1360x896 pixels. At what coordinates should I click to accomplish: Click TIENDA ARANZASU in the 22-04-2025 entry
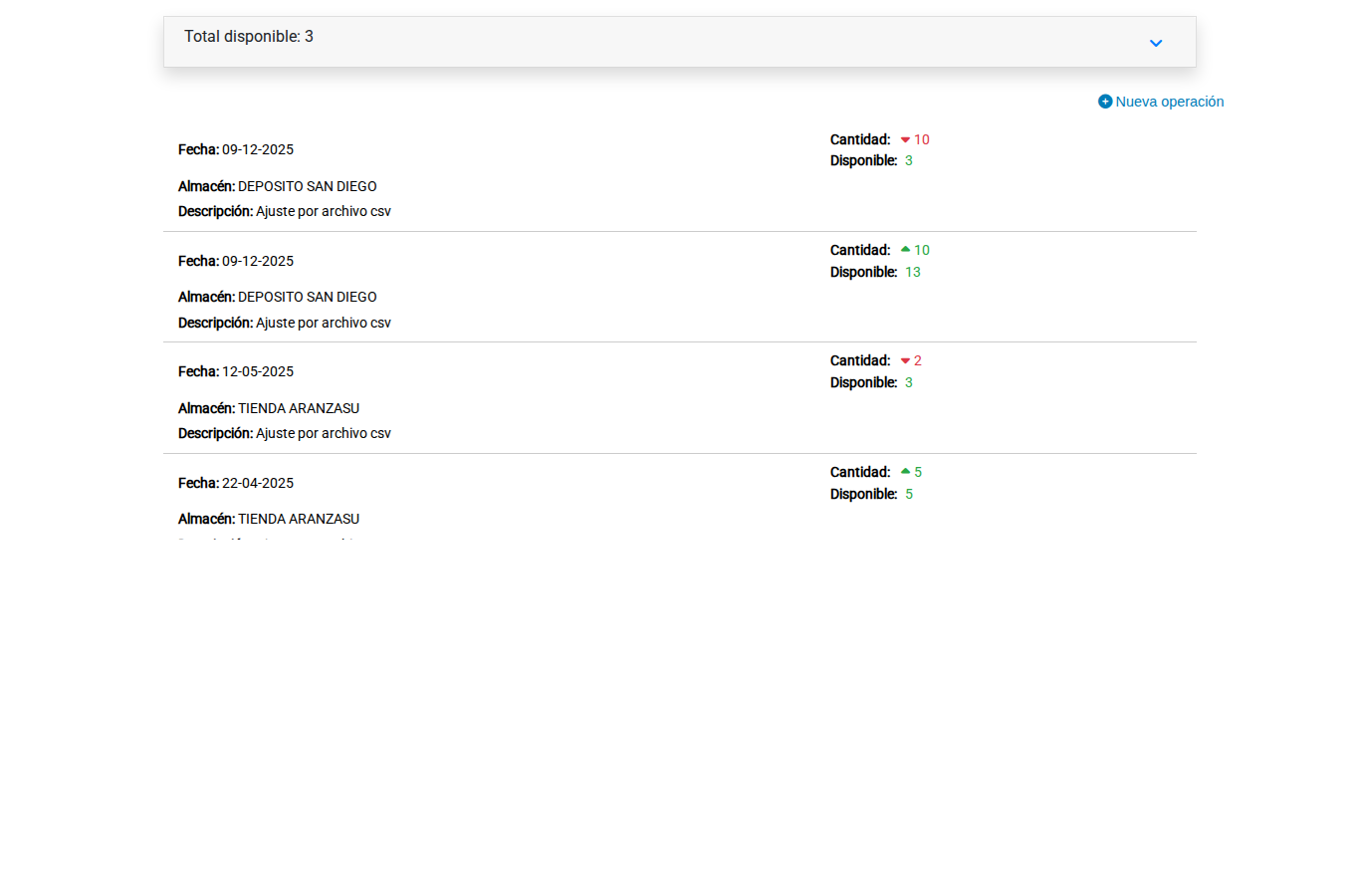click(298, 519)
